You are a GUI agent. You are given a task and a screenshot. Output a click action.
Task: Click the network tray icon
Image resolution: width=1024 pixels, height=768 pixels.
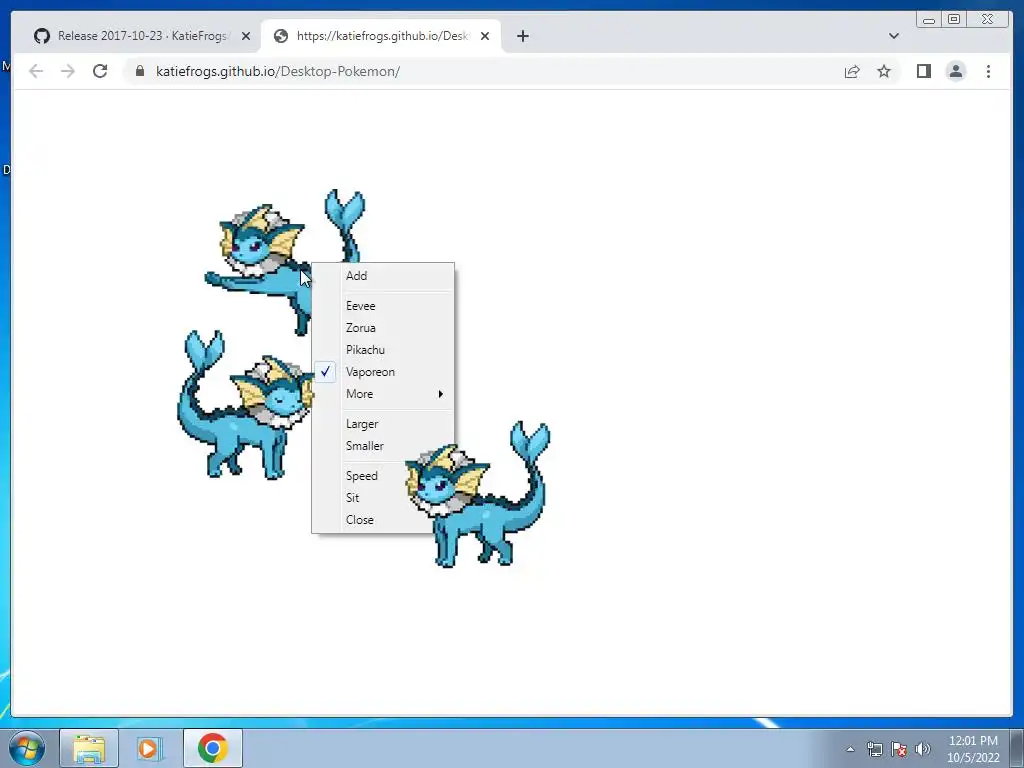pyautogui.click(x=874, y=749)
